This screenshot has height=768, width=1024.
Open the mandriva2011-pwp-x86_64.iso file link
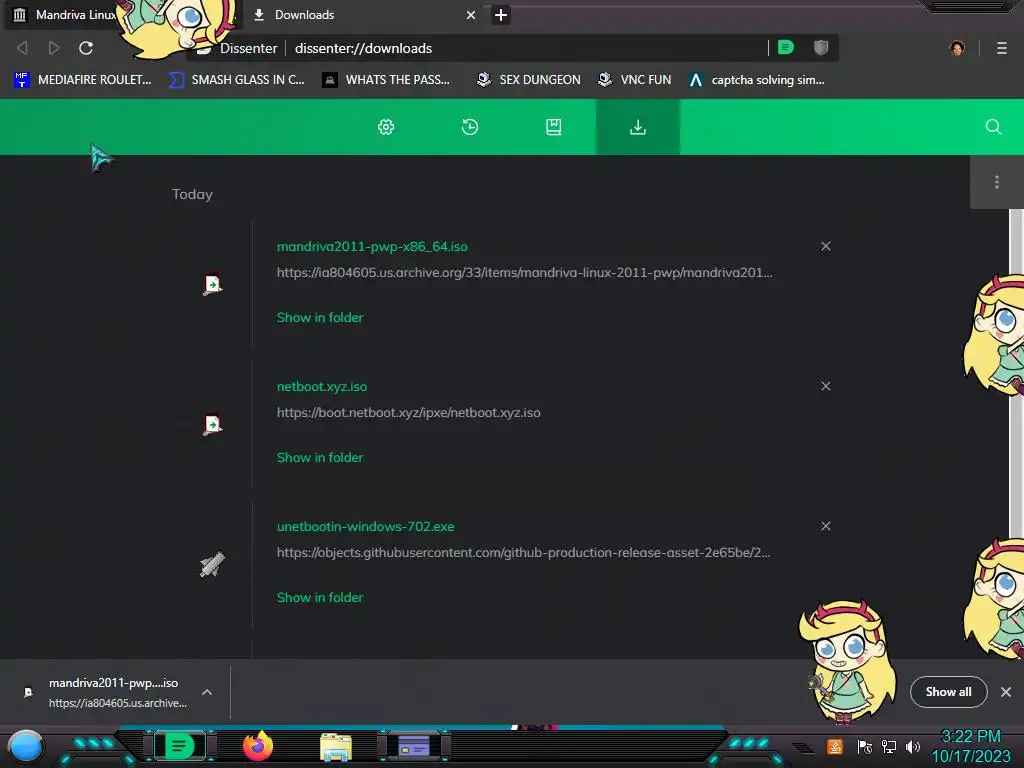tap(372, 246)
